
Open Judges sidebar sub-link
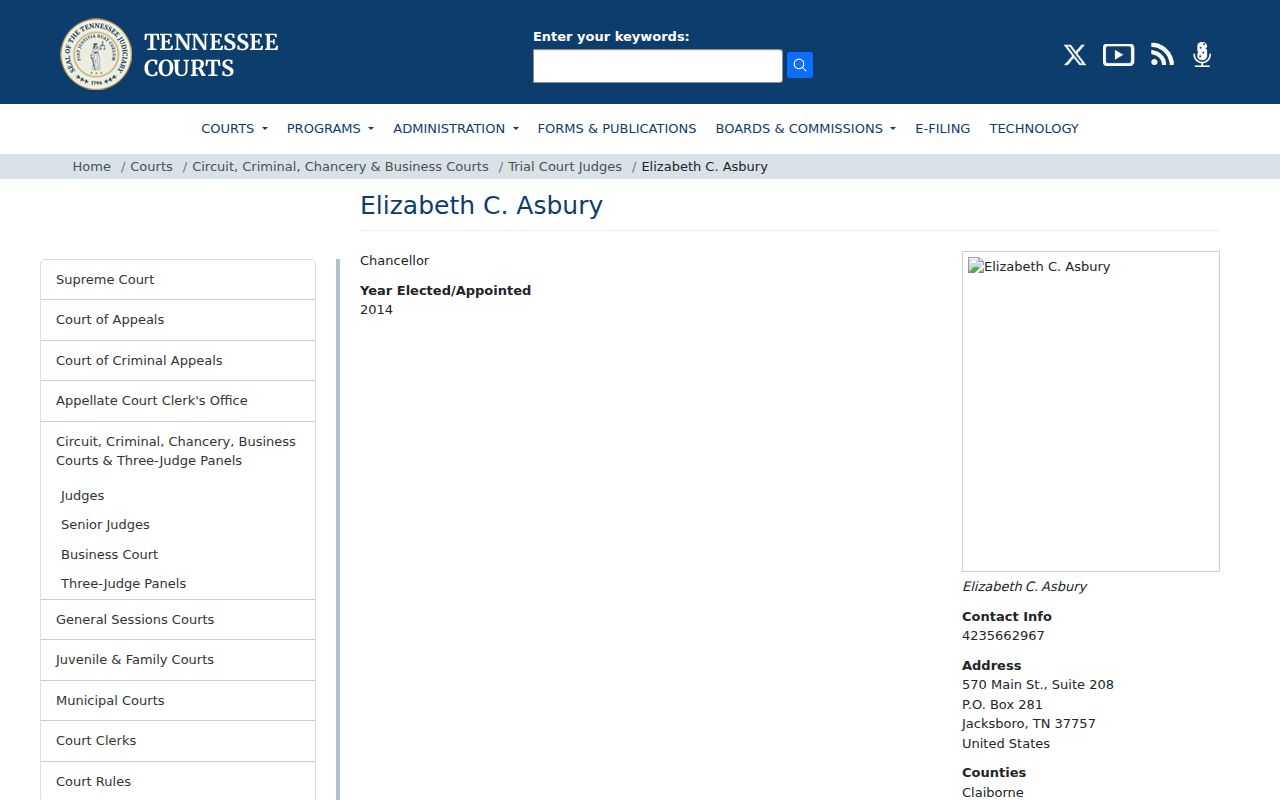tap(82, 495)
